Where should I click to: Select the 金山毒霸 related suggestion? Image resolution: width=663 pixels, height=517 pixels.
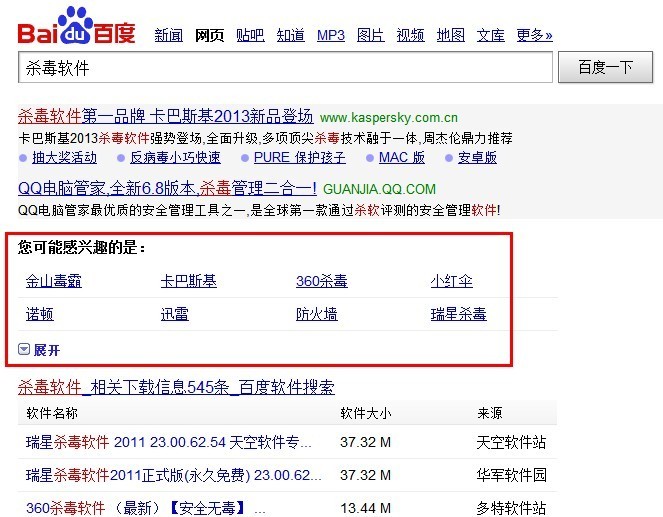click(54, 281)
